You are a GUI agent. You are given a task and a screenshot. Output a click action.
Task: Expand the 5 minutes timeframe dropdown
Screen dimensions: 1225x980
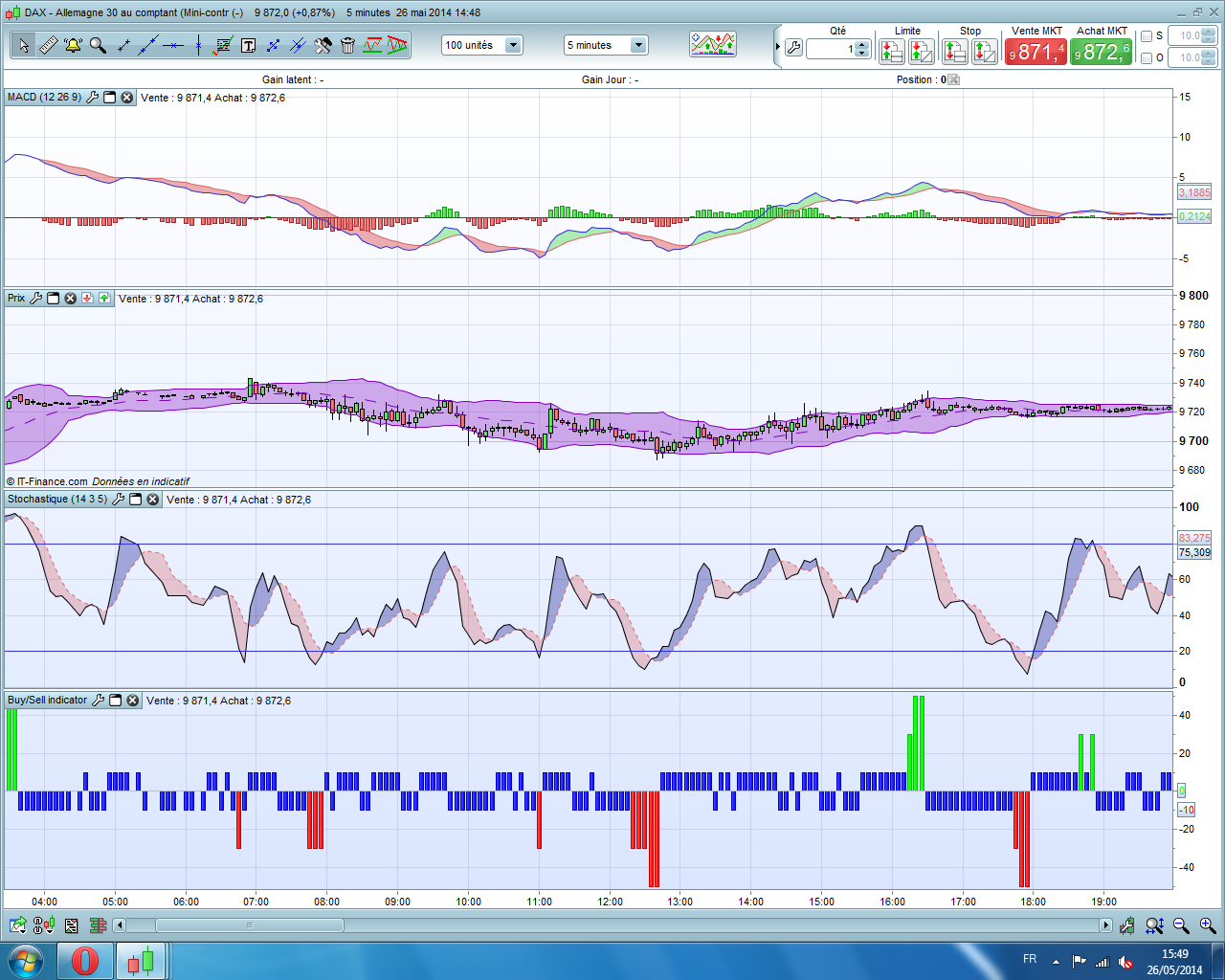(638, 45)
